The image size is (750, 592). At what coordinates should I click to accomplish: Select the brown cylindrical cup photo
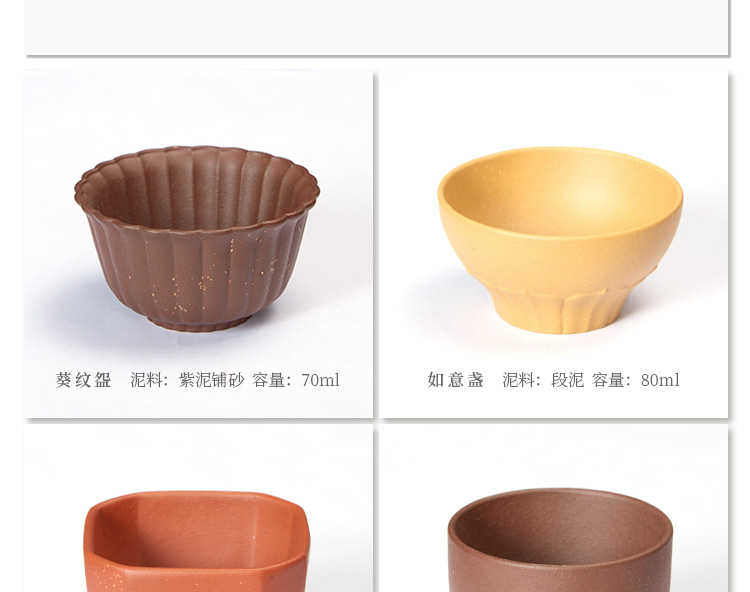pyautogui.click(x=561, y=540)
